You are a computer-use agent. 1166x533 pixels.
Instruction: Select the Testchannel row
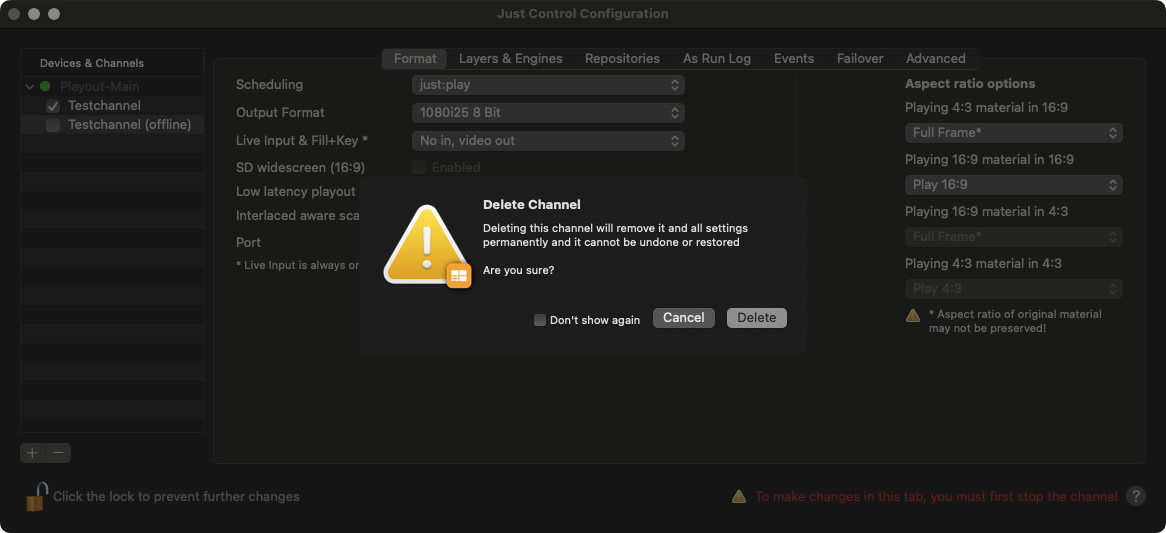tap(112, 106)
